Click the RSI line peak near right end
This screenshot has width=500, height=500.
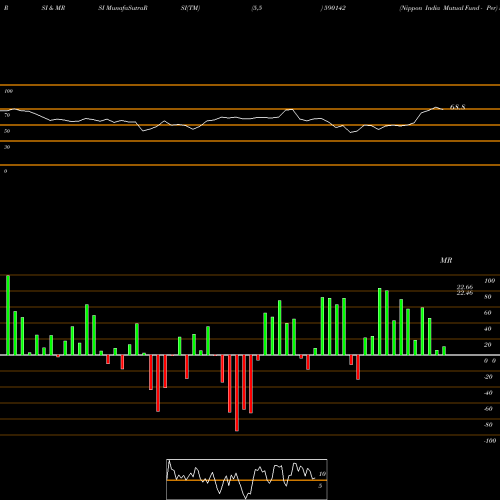tap(436, 107)
